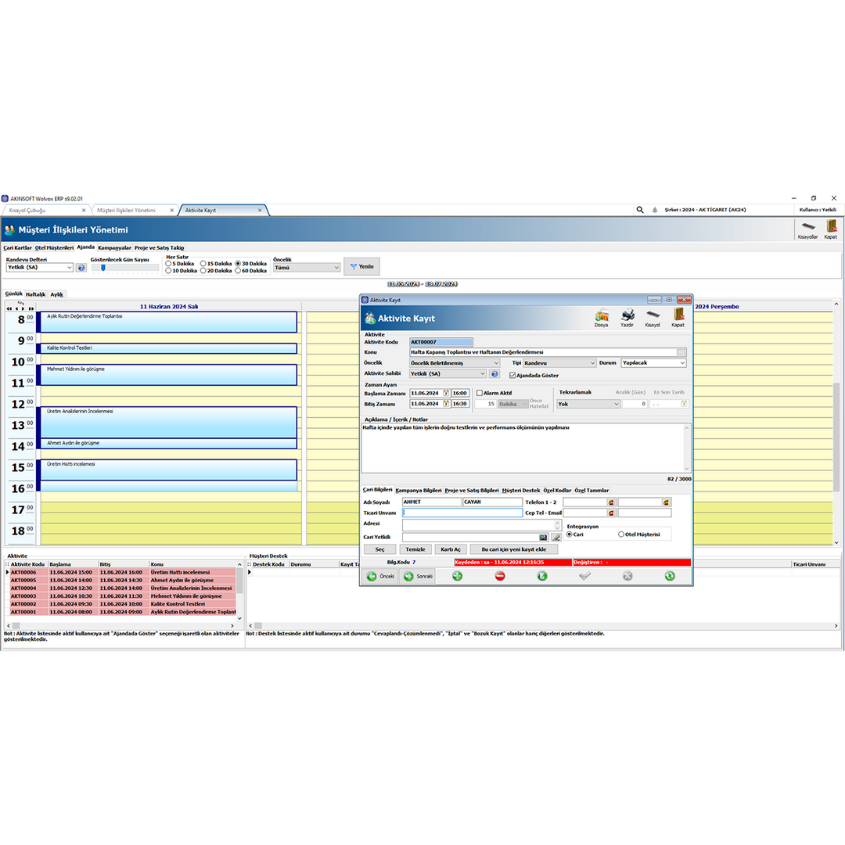The image size is (845, 845).
Task: Uncheck the Ajandada Göster checkbox
Action: click(513, 375)
